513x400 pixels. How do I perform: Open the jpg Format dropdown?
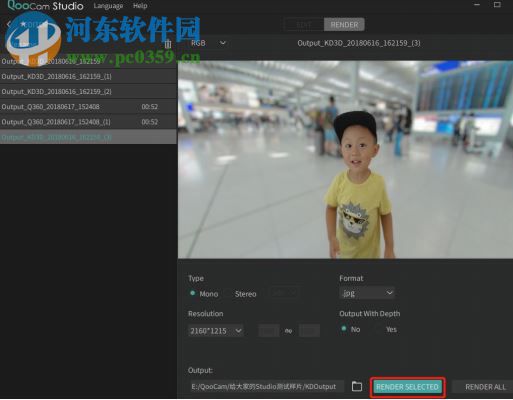[x=367, y=293]
